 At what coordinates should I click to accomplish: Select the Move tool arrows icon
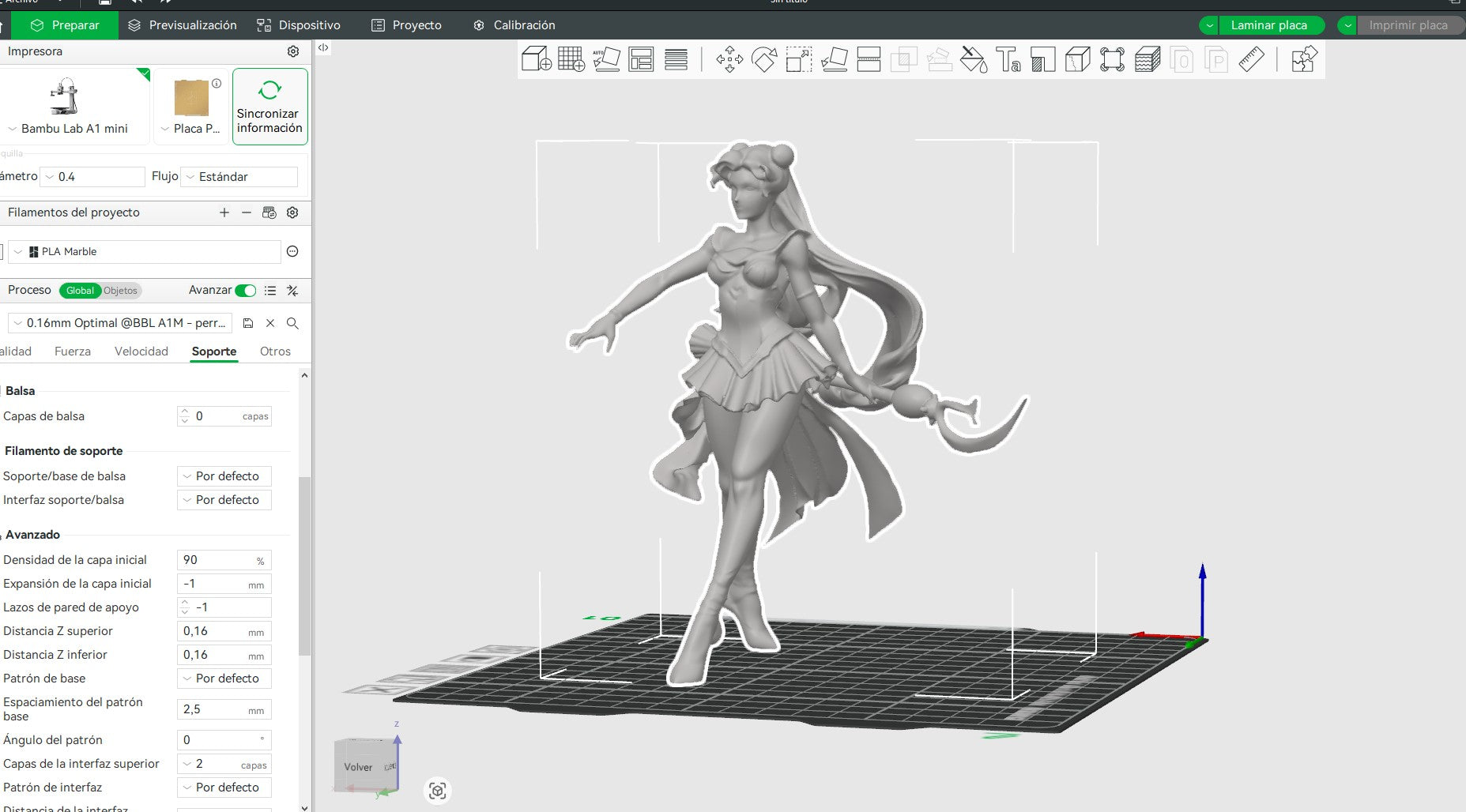click(x=729, y=59)
